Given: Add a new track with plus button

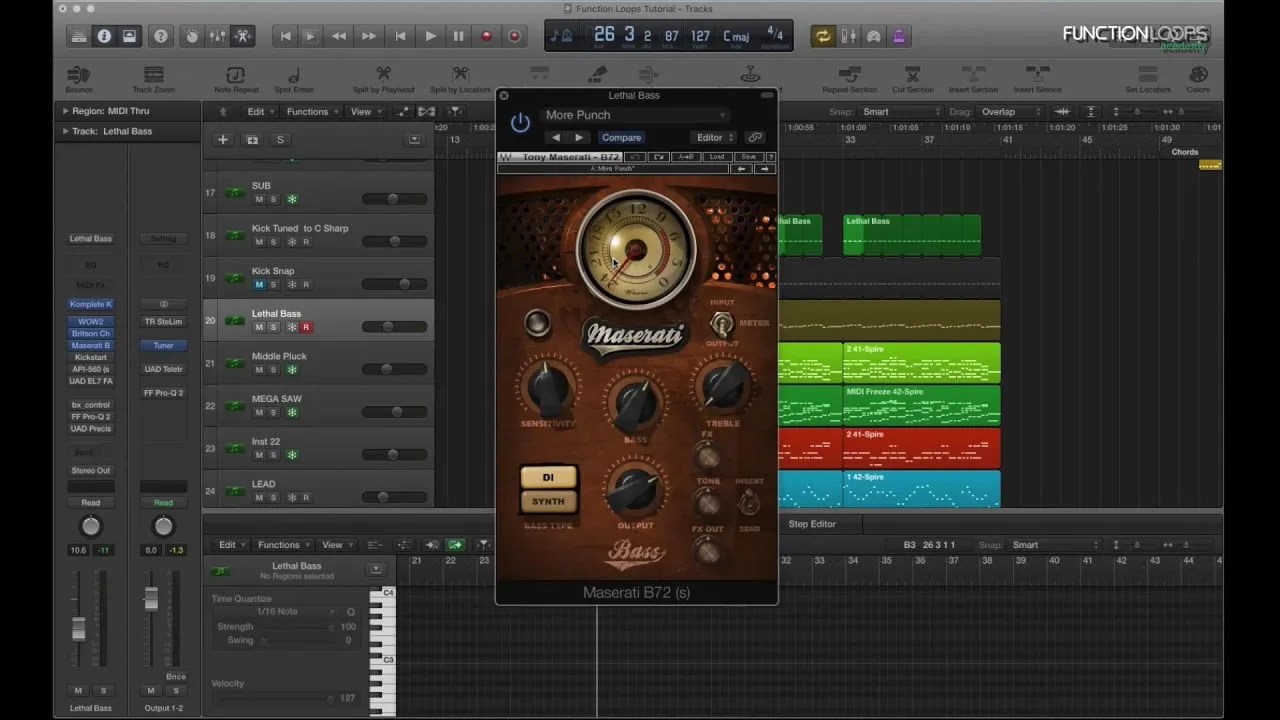Looking at the screenshot, I should (x=223, y=140).
